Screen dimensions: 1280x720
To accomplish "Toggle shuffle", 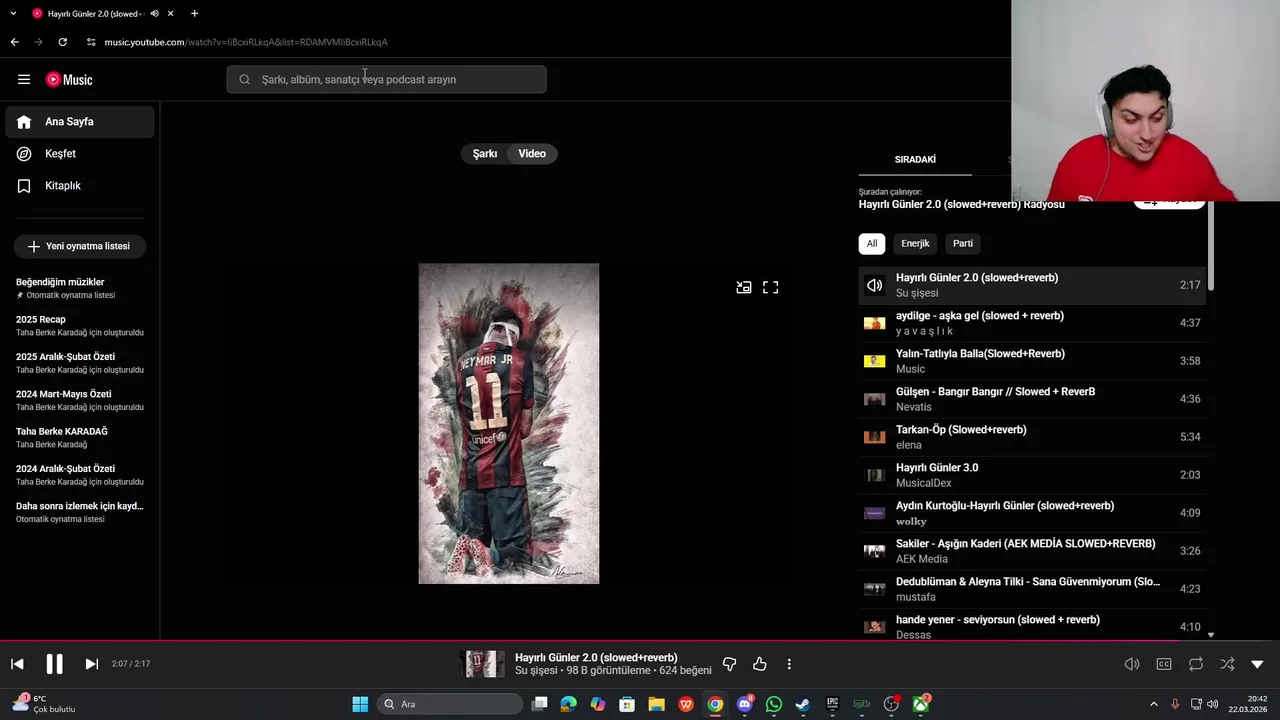I will [1227, 664].
